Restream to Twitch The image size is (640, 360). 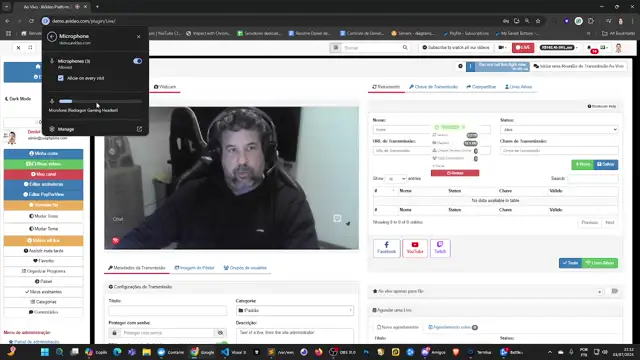pyautogui.click(x=440, y=248)
